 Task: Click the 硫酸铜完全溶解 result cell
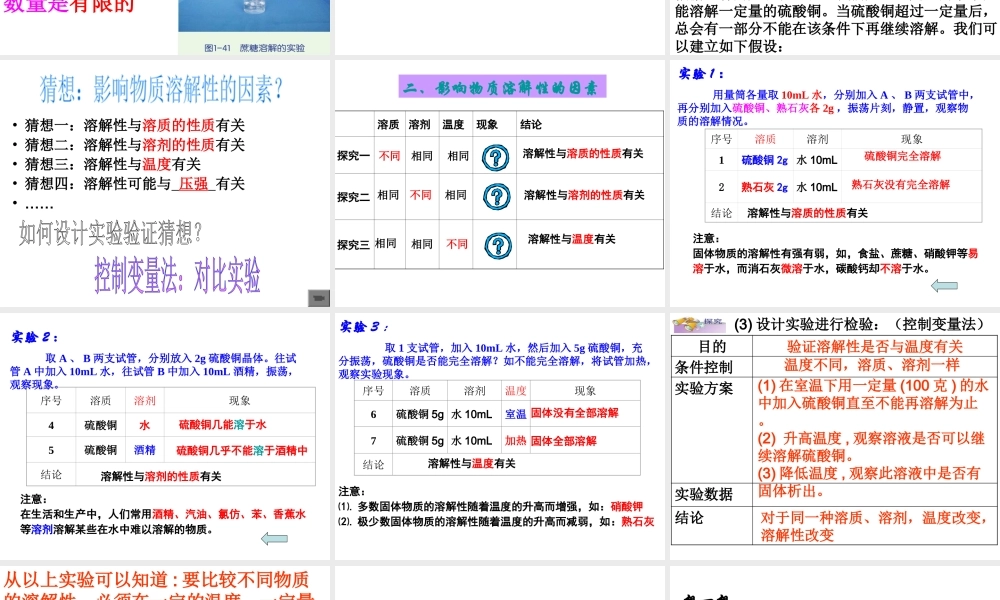coord(902,156)
